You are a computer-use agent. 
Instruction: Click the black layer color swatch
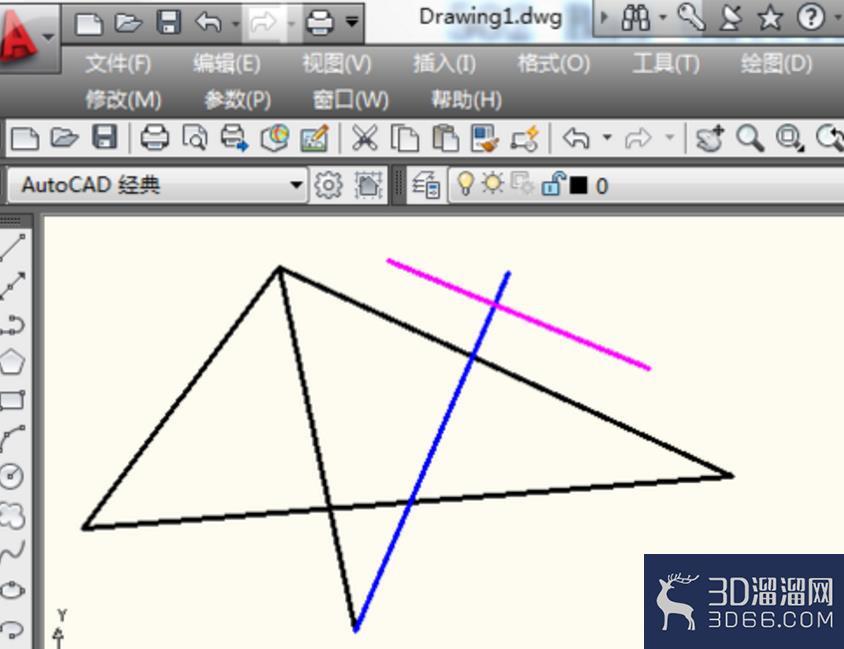click(x=578, y=185)
